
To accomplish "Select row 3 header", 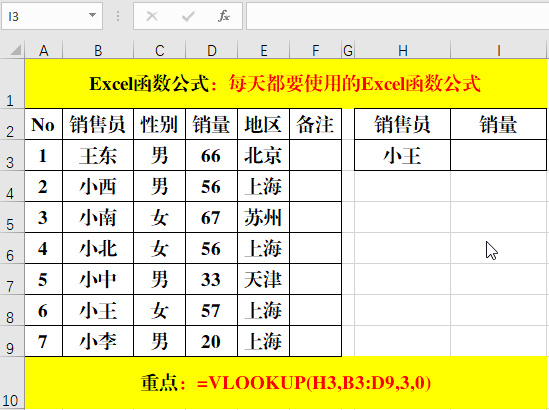I will (x=12, y=155).
